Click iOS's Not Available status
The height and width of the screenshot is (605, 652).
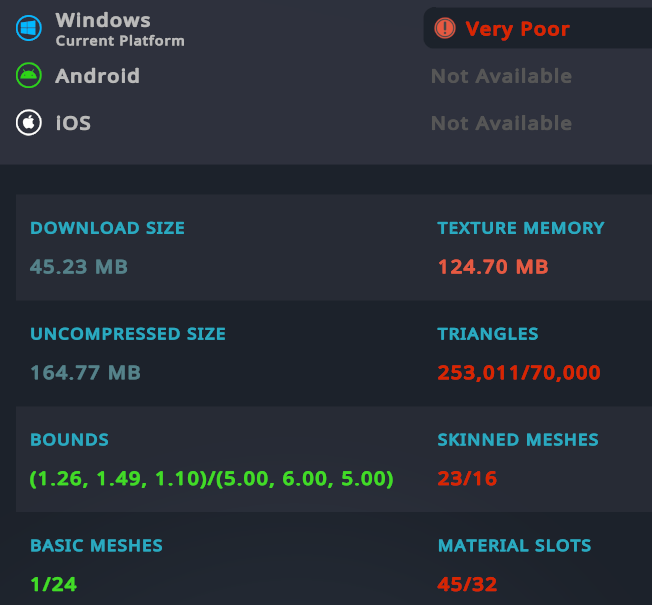pyautogui.click(x=501, y=123)
